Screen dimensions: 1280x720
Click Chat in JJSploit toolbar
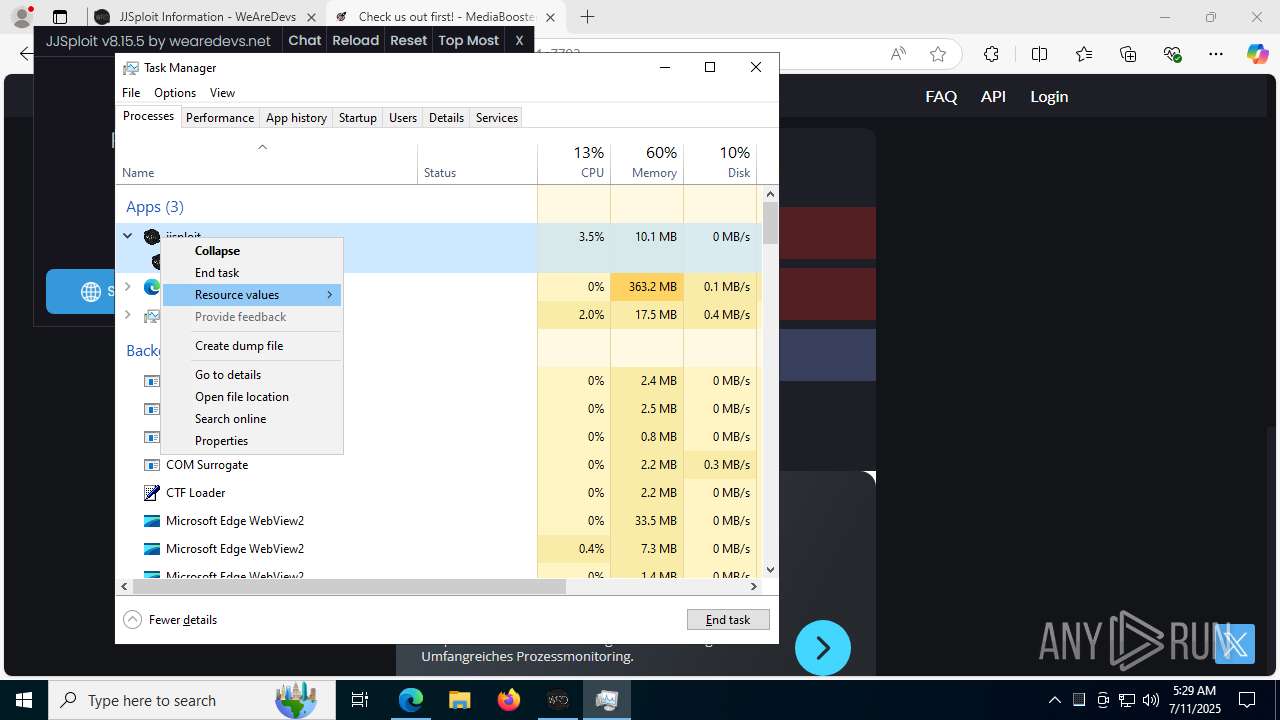tap(305, 40)
